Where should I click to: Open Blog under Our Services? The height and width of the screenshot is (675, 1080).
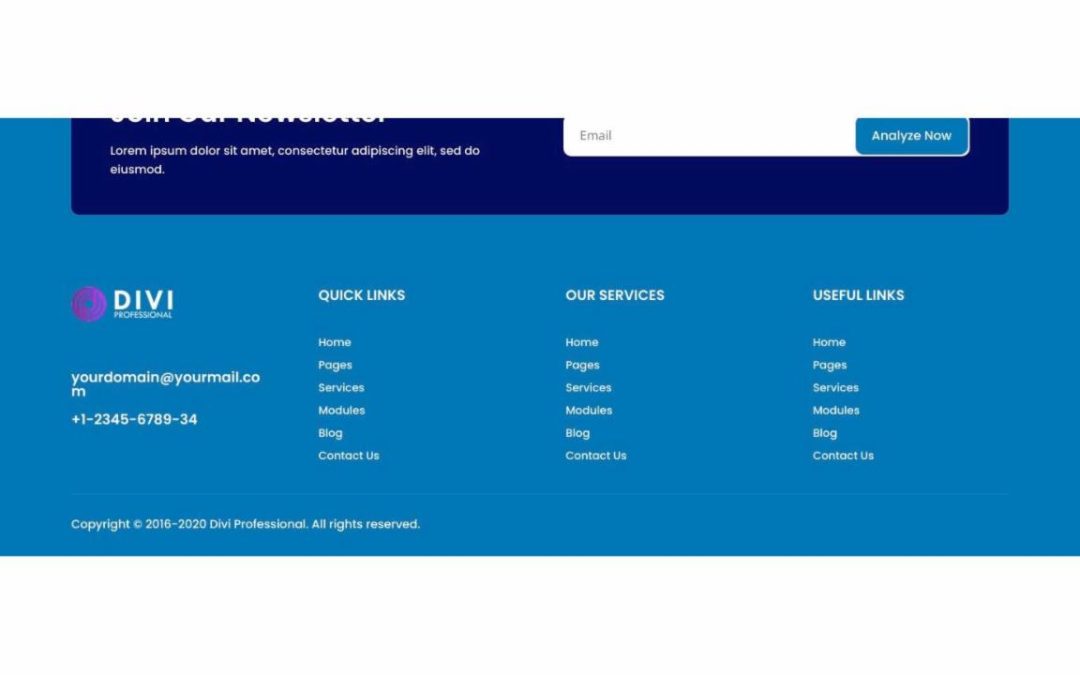click(x=577, y=433)
